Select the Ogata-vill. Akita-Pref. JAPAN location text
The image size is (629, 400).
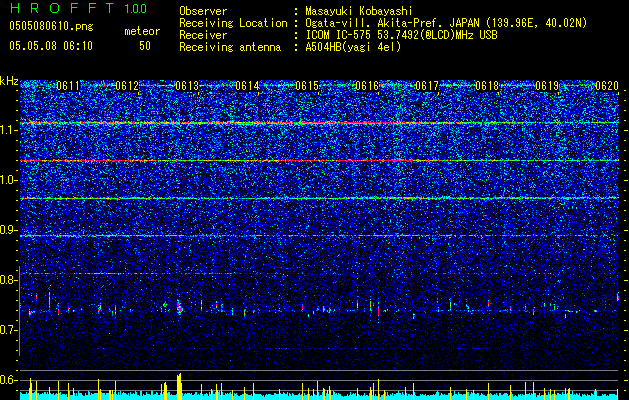point(446,23)
